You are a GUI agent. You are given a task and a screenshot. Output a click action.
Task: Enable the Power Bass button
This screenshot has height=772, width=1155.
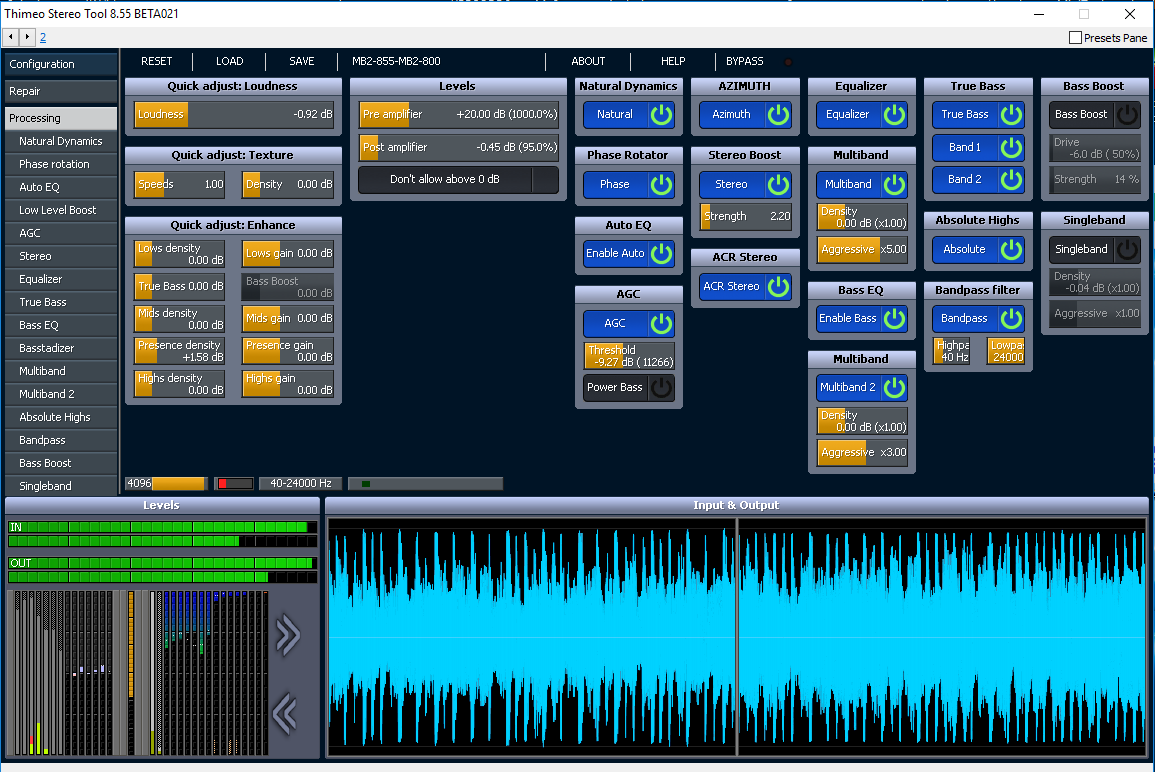[661, 387]
